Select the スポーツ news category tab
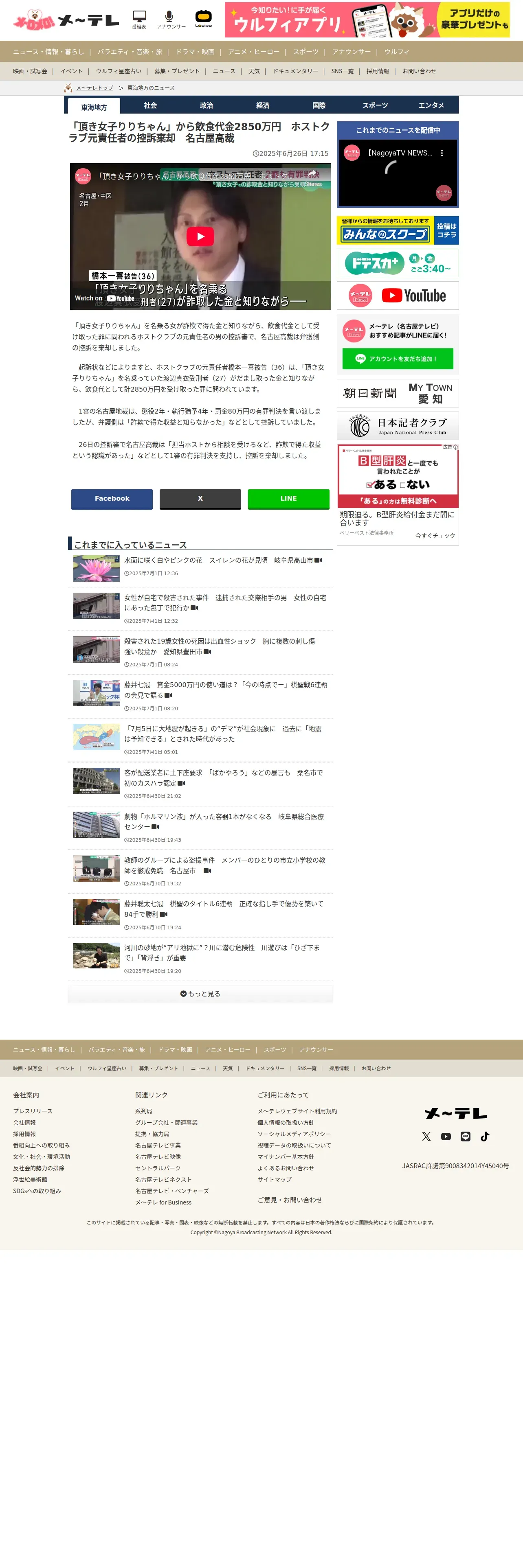The height and width of the screenshot is (1568, 523). pos(375,105)
